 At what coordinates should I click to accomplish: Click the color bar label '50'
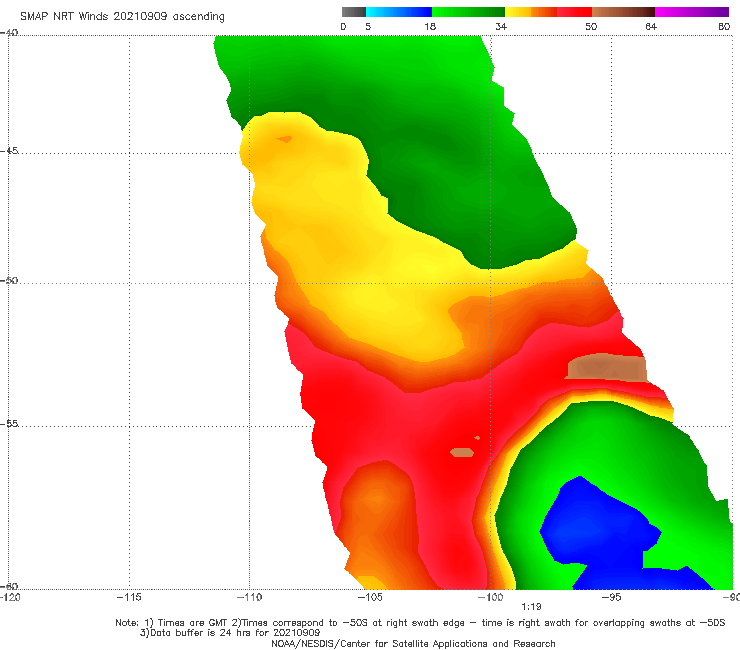pos(591,27)
